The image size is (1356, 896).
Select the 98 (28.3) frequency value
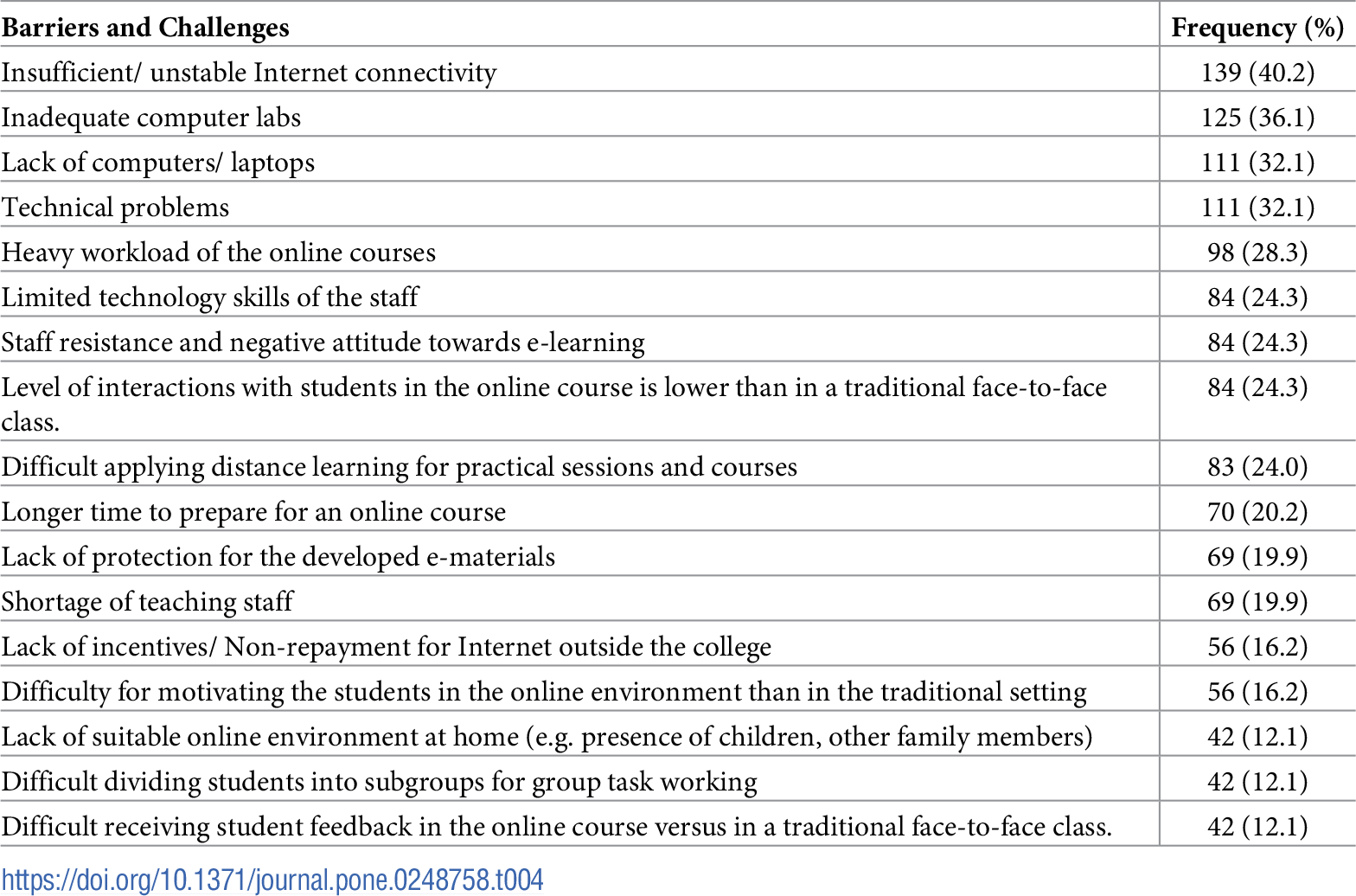click(1257, 253)
